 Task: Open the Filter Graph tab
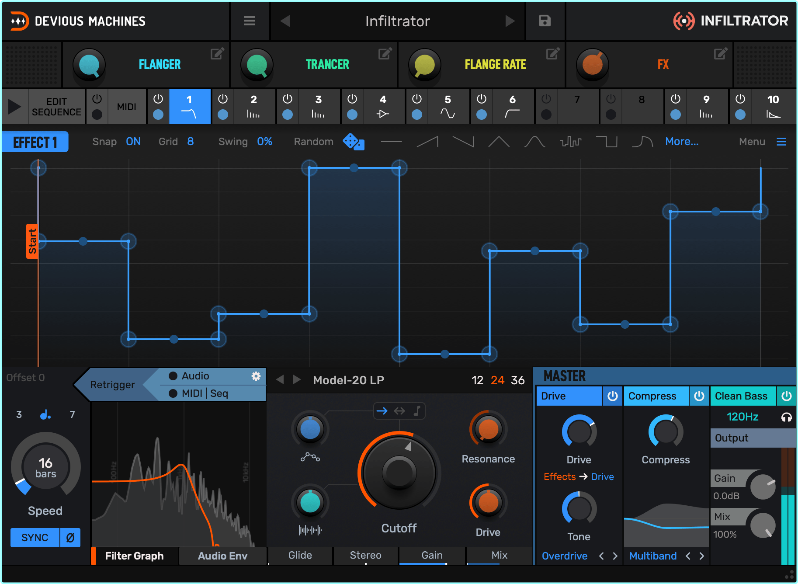(x=134, y=556)
